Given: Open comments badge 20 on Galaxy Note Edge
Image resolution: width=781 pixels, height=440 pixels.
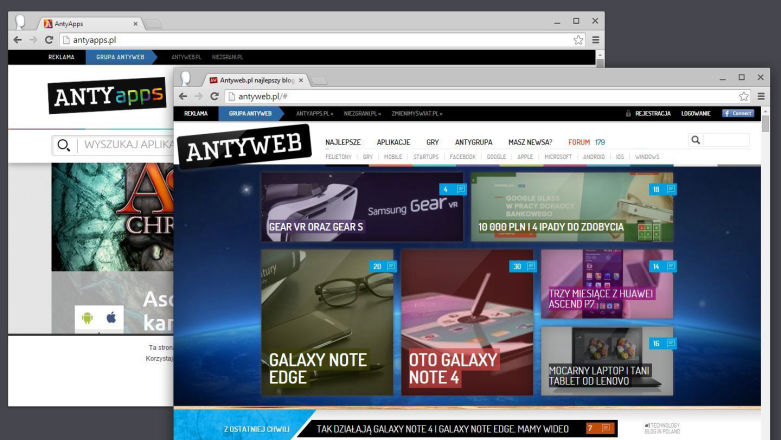Looking at the screenshot, I should 383,267.
